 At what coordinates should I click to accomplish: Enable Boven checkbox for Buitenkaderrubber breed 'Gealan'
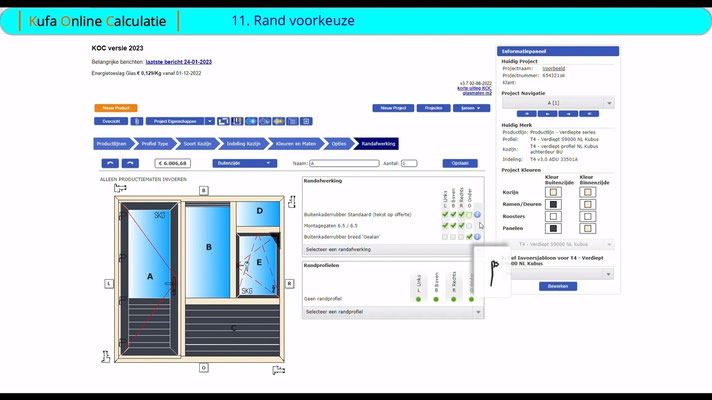(453, 237)
